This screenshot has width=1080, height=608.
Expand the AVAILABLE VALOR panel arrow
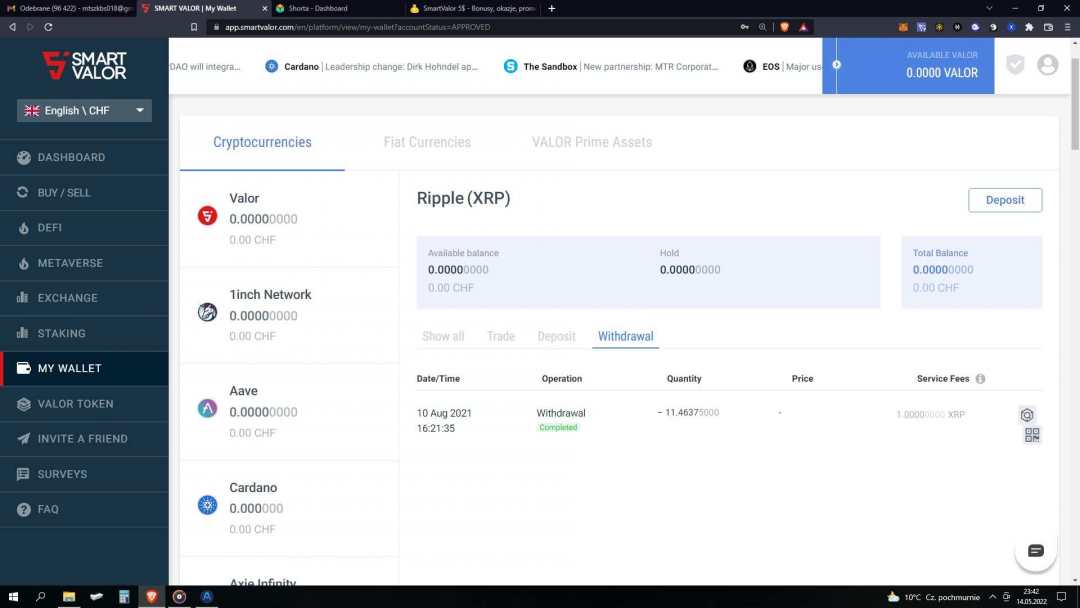click(837, 65)
